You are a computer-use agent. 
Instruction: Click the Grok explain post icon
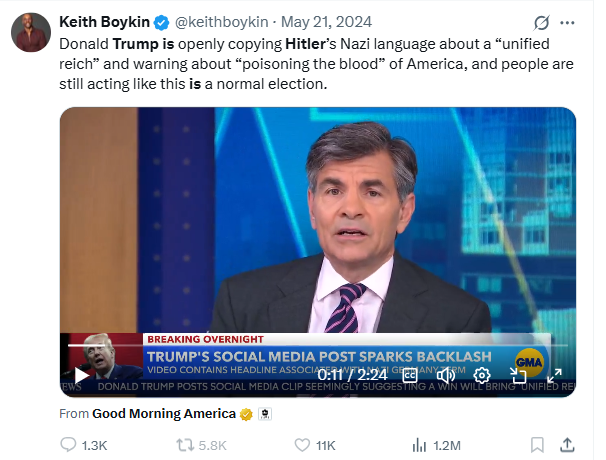click(x=542, y=22)
